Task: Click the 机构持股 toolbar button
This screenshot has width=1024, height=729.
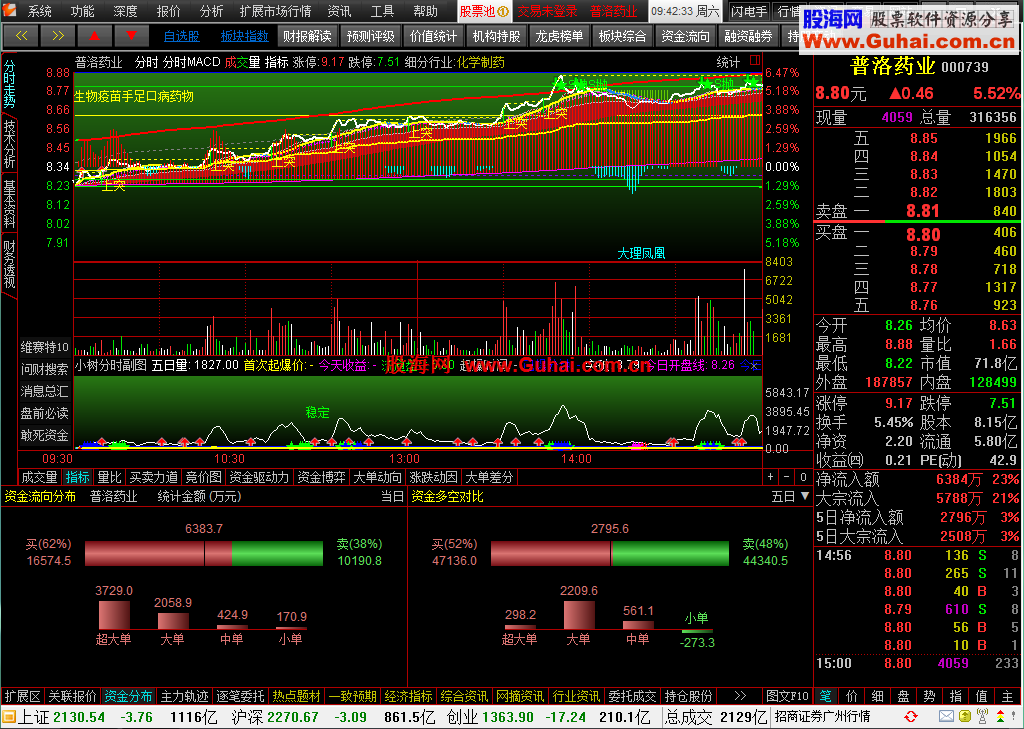Action: click(496, 37)
